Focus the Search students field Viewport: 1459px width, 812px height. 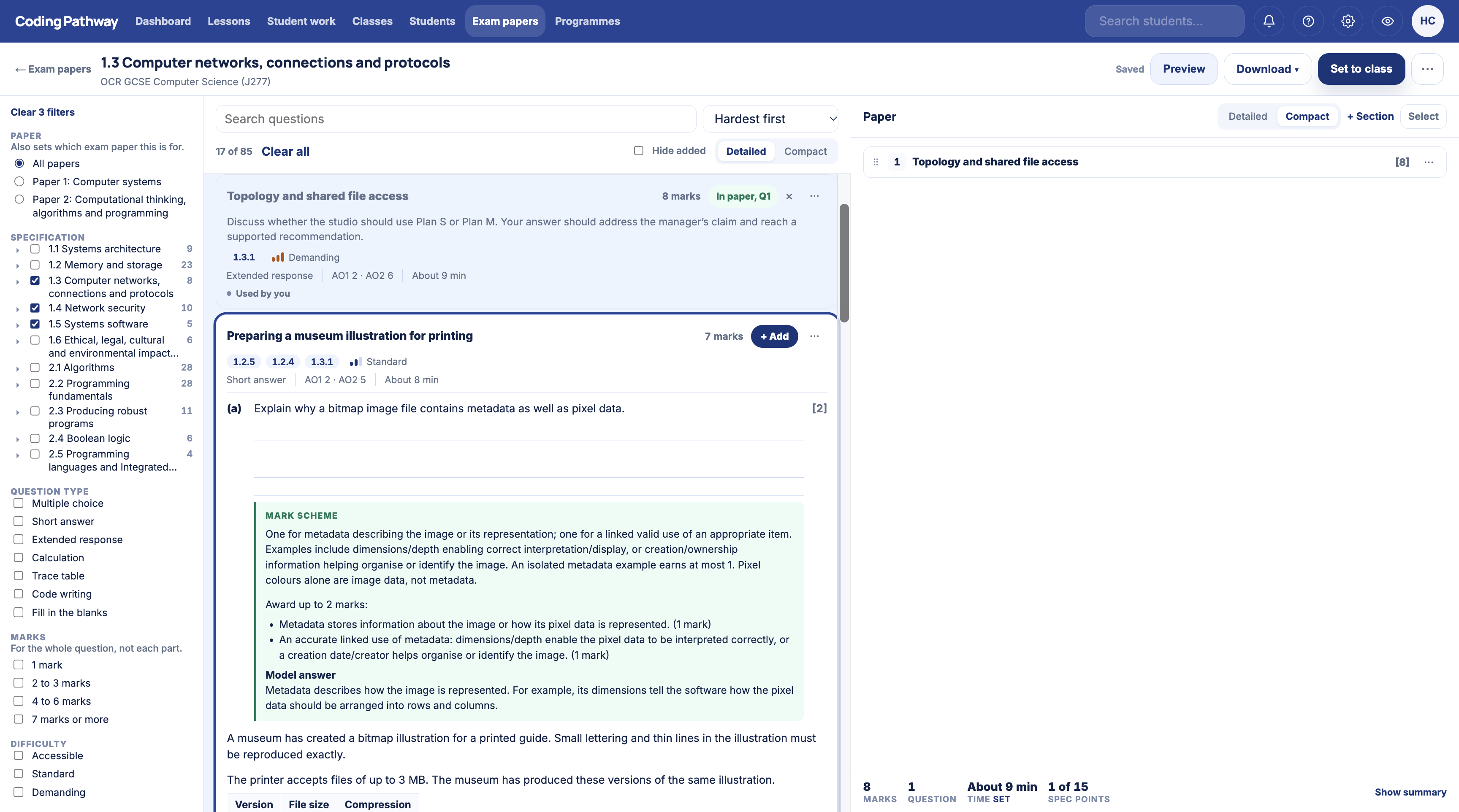[x=1164, y=21]
